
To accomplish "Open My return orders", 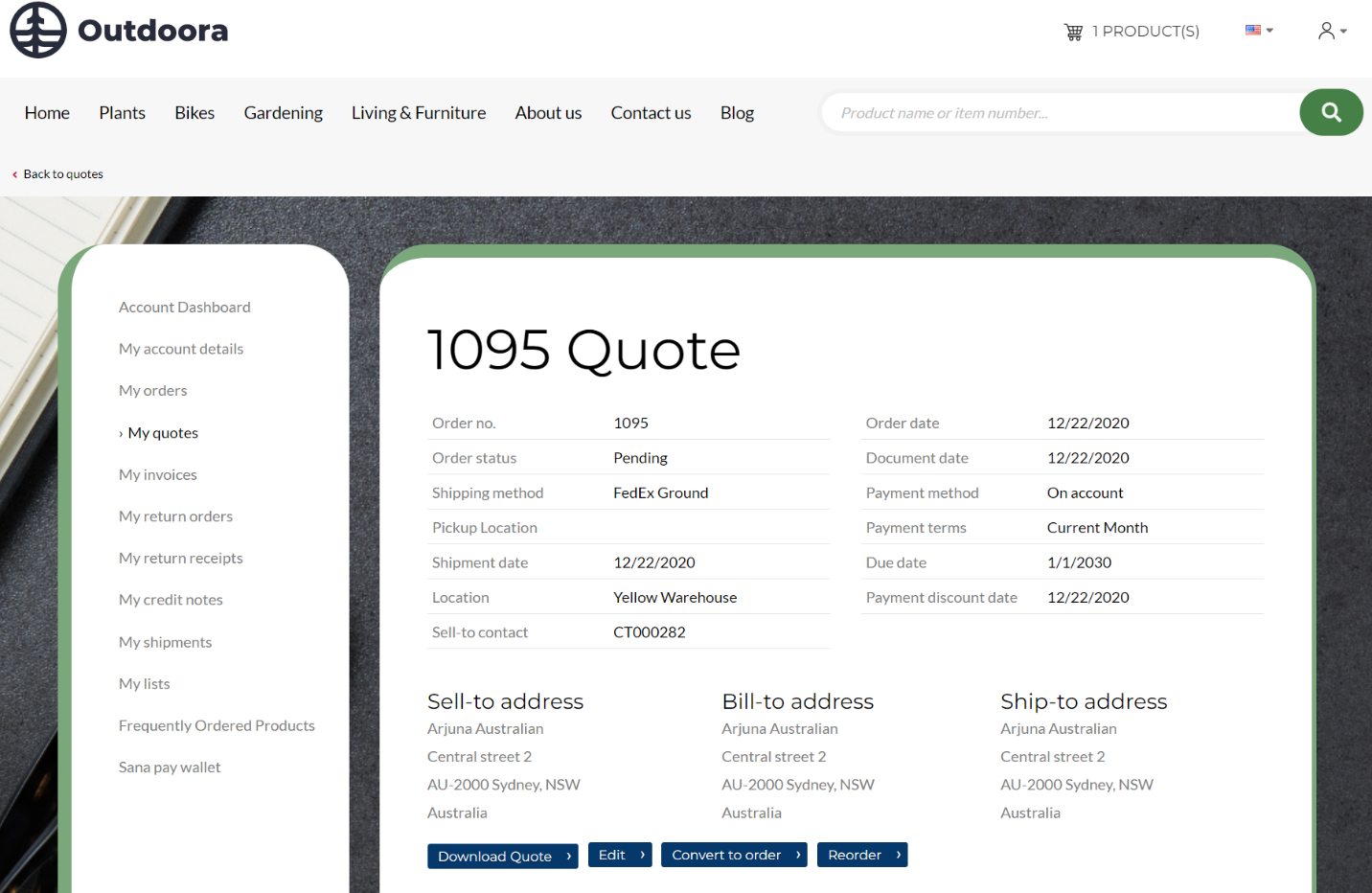I will [175, 516].
